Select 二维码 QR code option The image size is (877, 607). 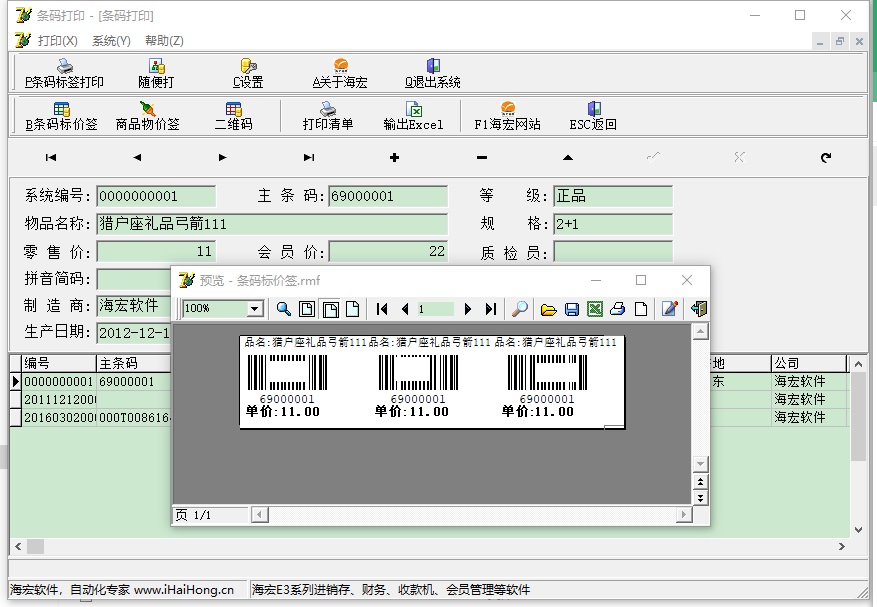[234, 116]
